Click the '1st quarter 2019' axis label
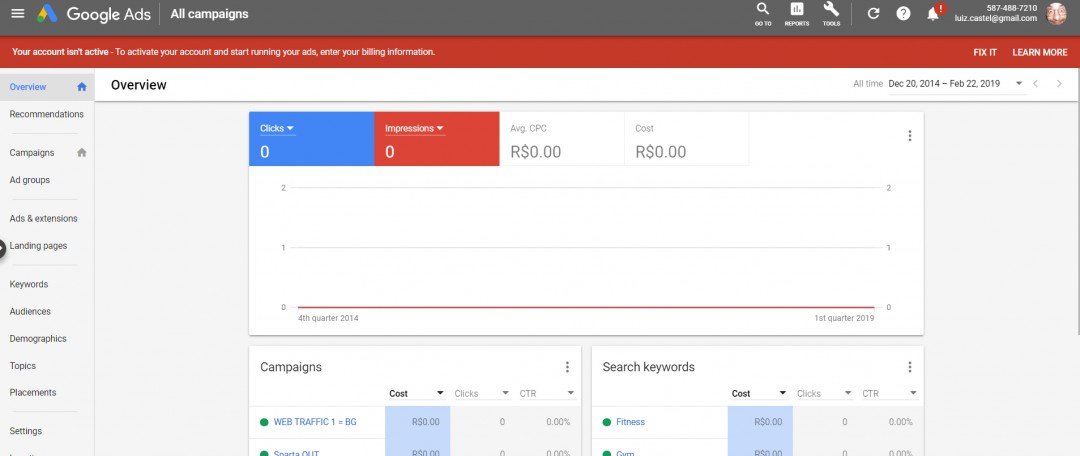 (844, 318)
